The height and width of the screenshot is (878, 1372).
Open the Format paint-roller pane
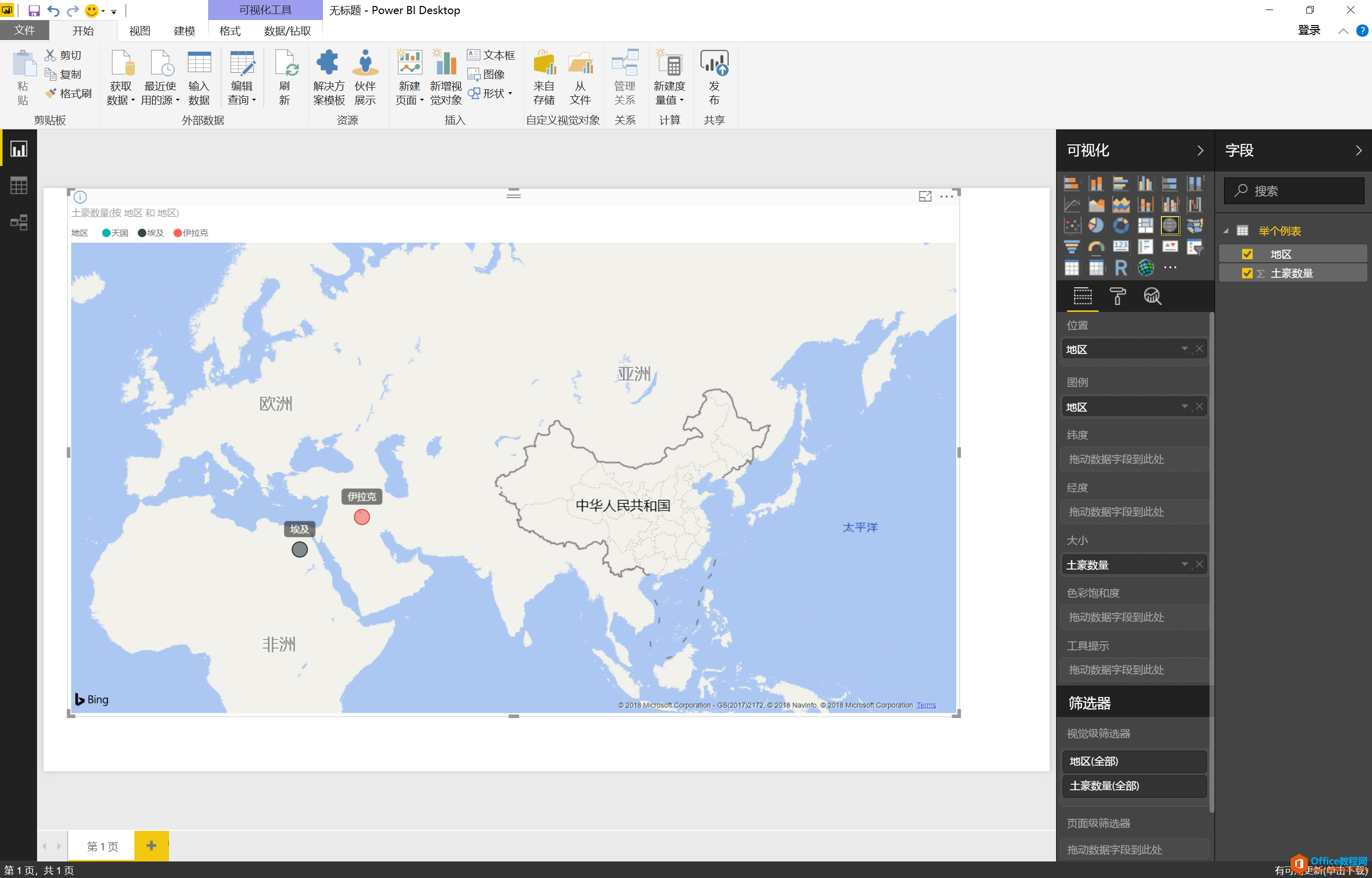click(1117, 296)
